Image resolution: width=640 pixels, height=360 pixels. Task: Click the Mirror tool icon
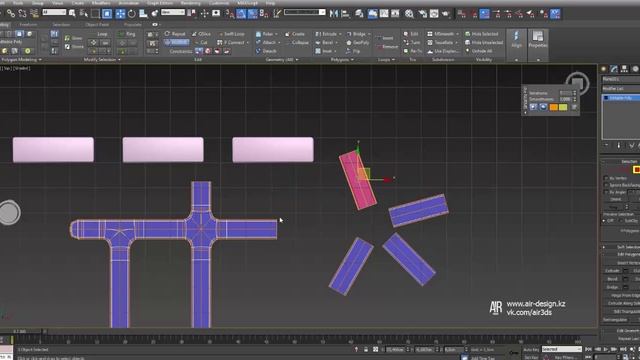[334, 13]
